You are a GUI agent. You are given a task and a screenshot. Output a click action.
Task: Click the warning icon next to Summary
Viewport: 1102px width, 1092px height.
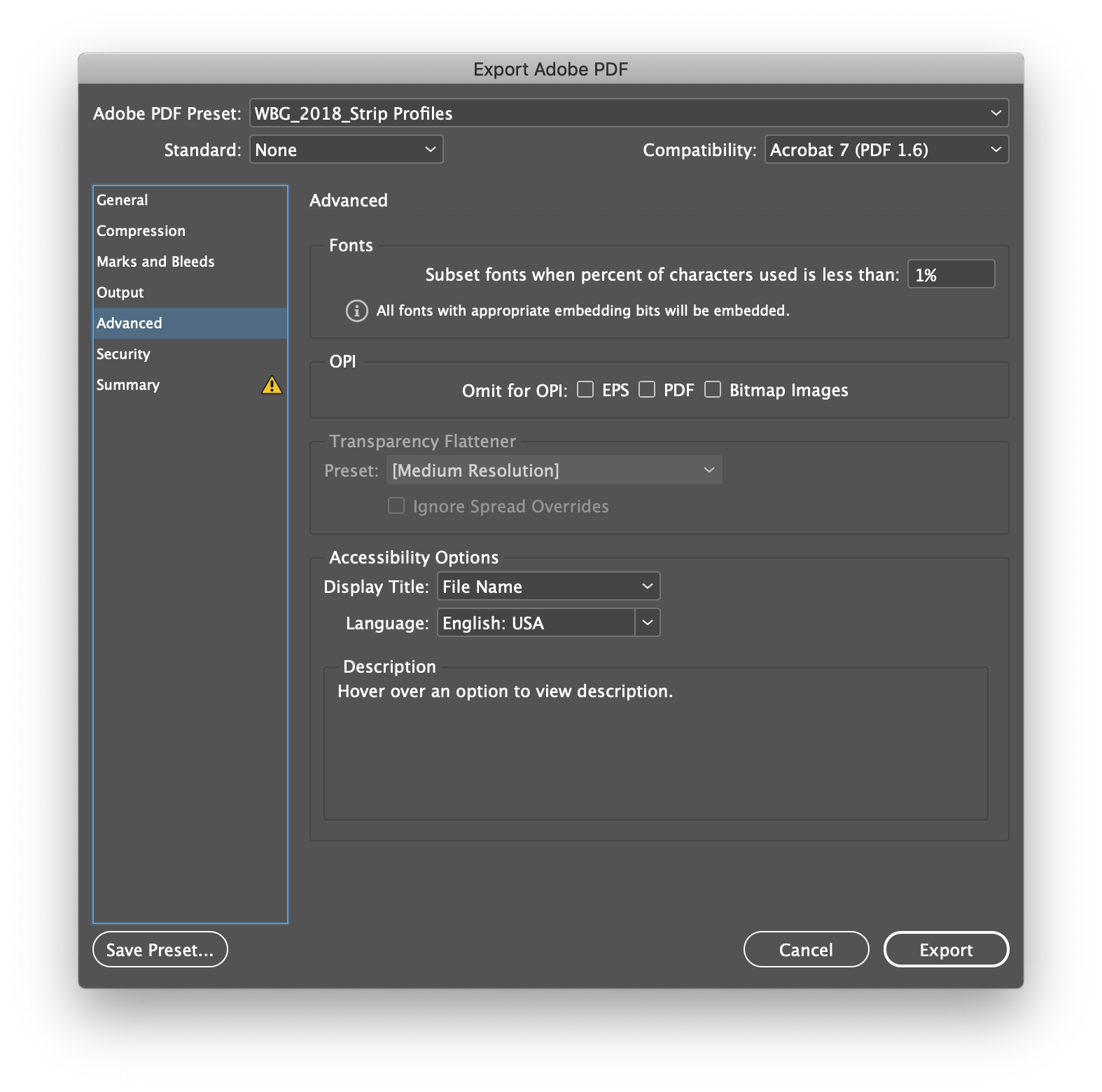pyautogui.click(x=272, y=385)
